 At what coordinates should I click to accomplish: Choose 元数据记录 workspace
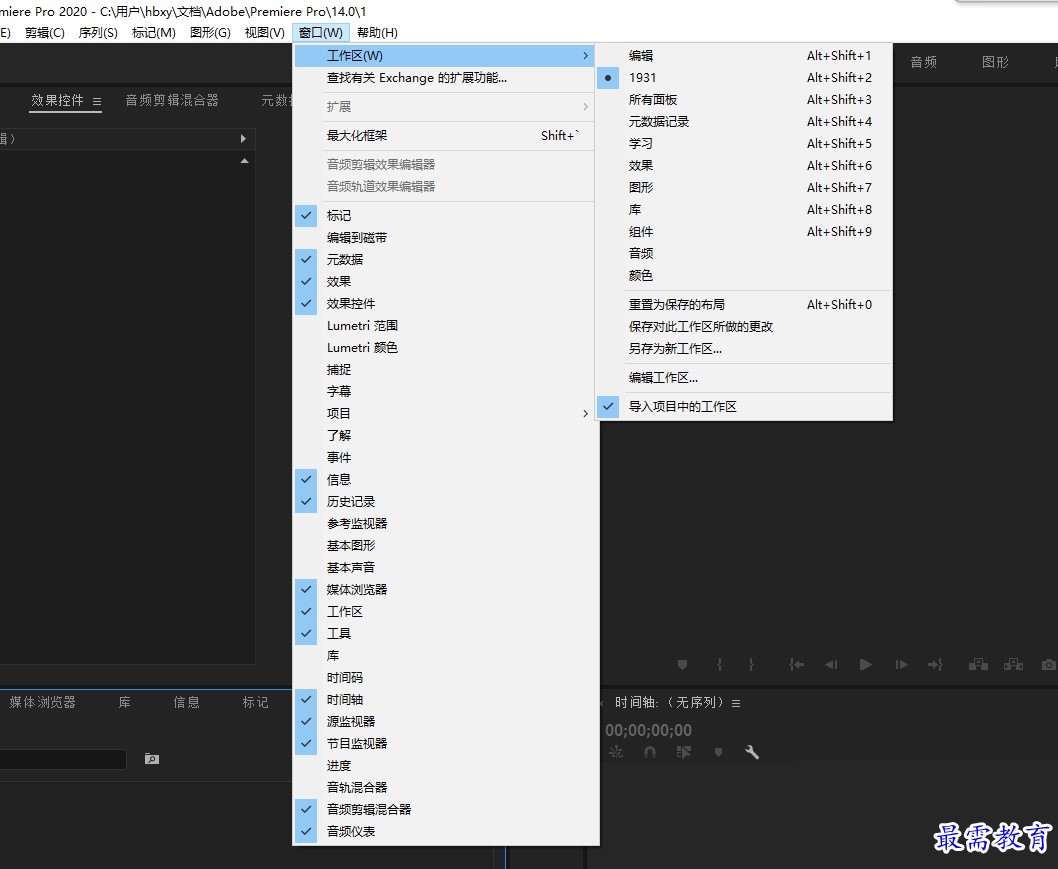pyautogui.click(x=744, y=121)
